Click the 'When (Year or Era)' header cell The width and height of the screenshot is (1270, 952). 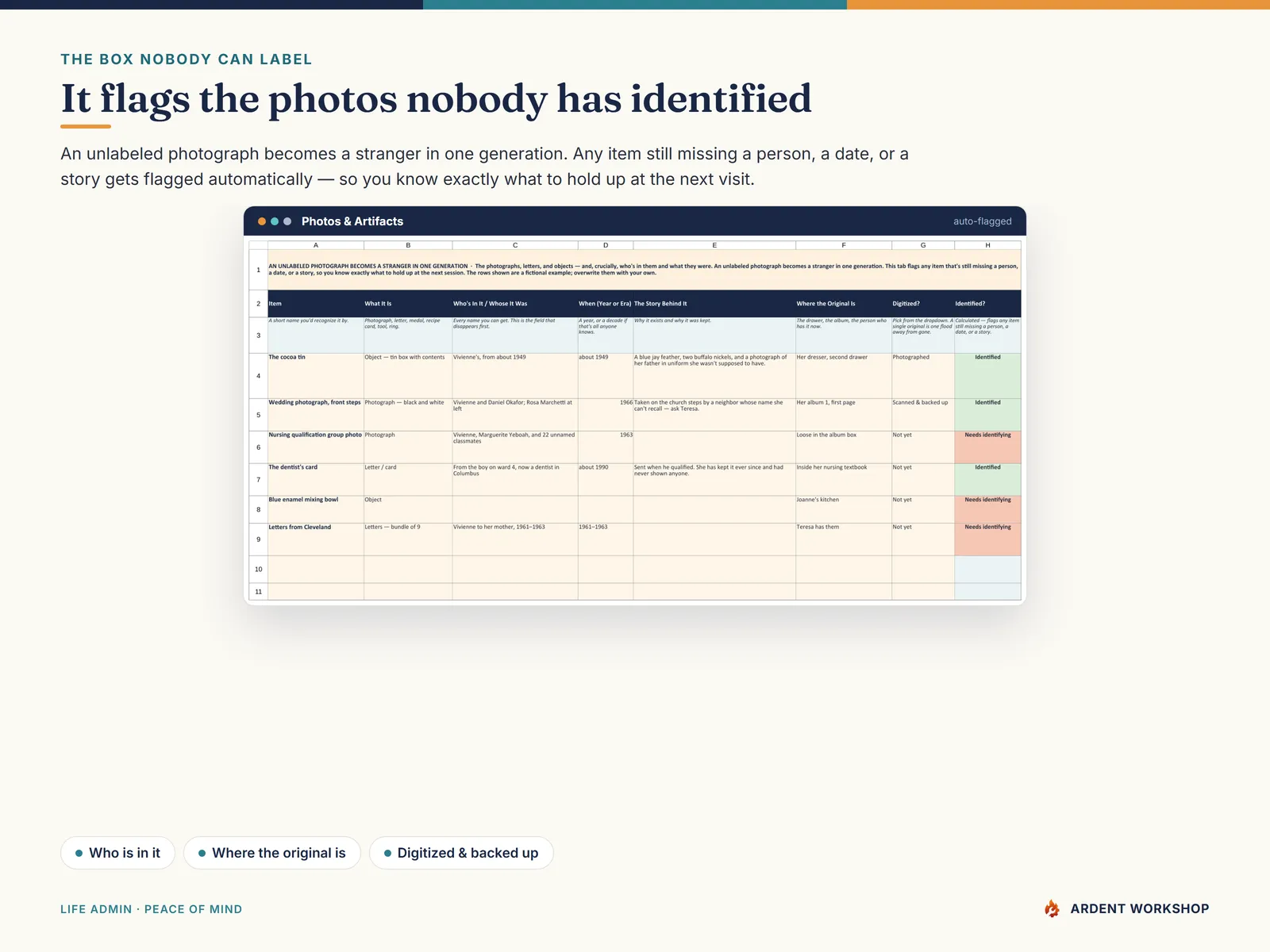point(606,304)
